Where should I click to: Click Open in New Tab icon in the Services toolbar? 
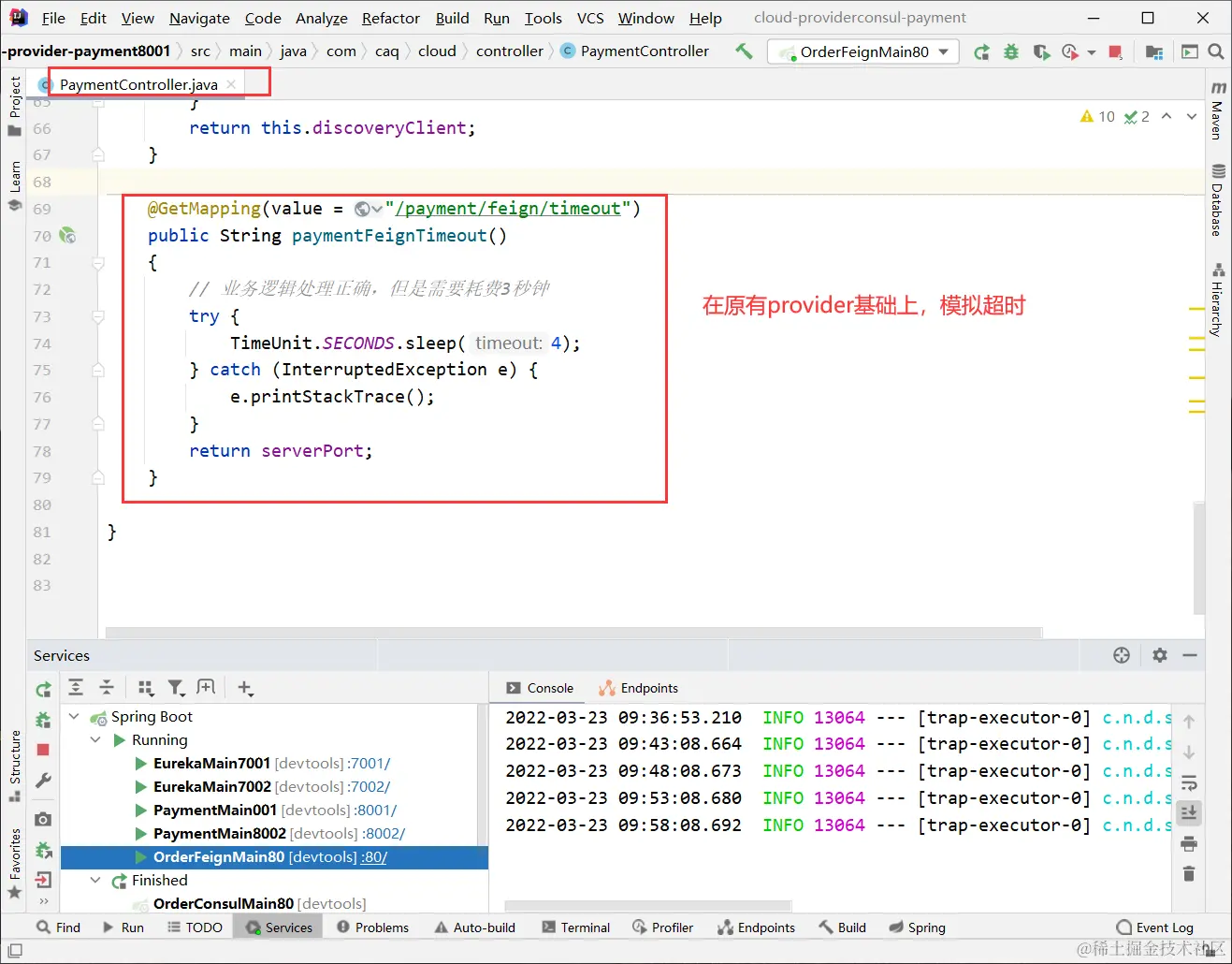(x=207, y=688)
